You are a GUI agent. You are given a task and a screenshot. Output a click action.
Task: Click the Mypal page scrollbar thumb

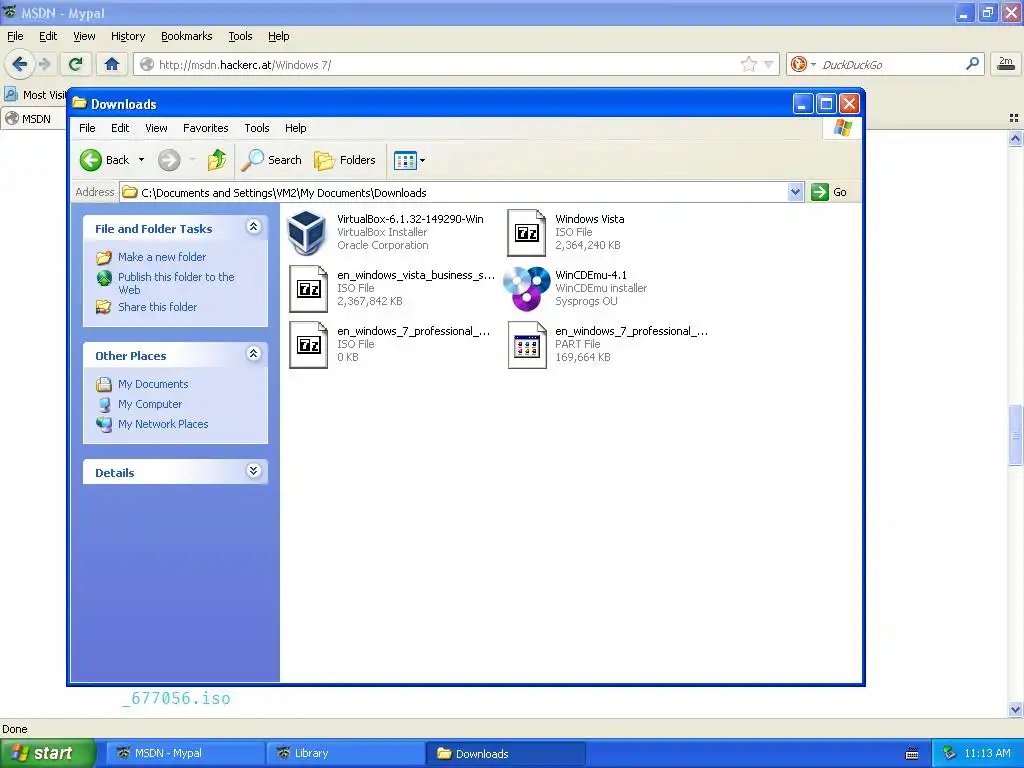tap(1015, 435)
